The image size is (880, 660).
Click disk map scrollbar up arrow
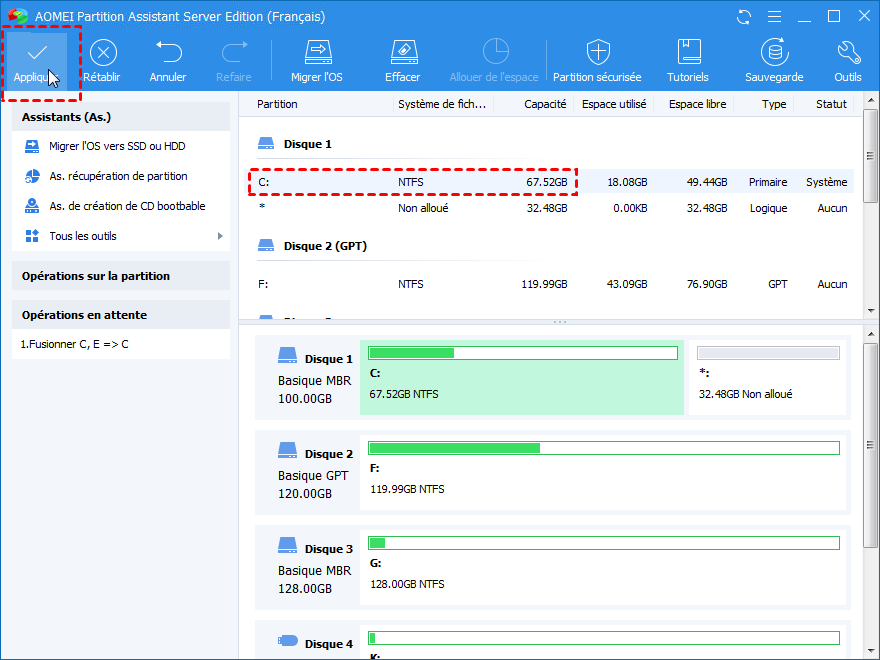[870, 334]
